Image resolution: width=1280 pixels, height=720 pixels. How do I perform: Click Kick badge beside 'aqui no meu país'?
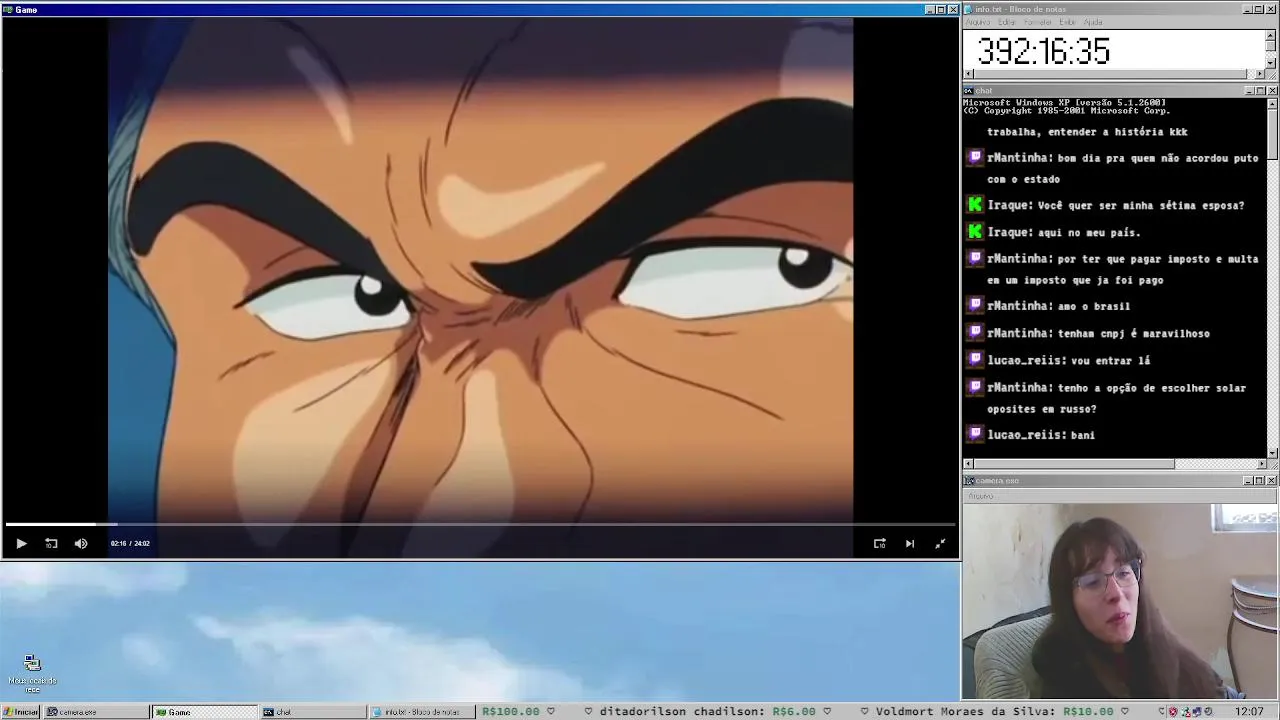pos(976,231)
